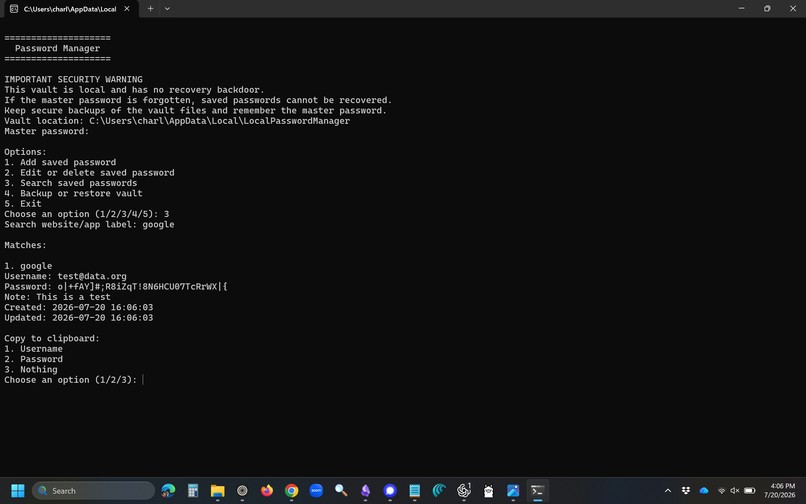Click the terminal tab's console icon
This screenshot has width=806, height=504.
tap(14, 9)
